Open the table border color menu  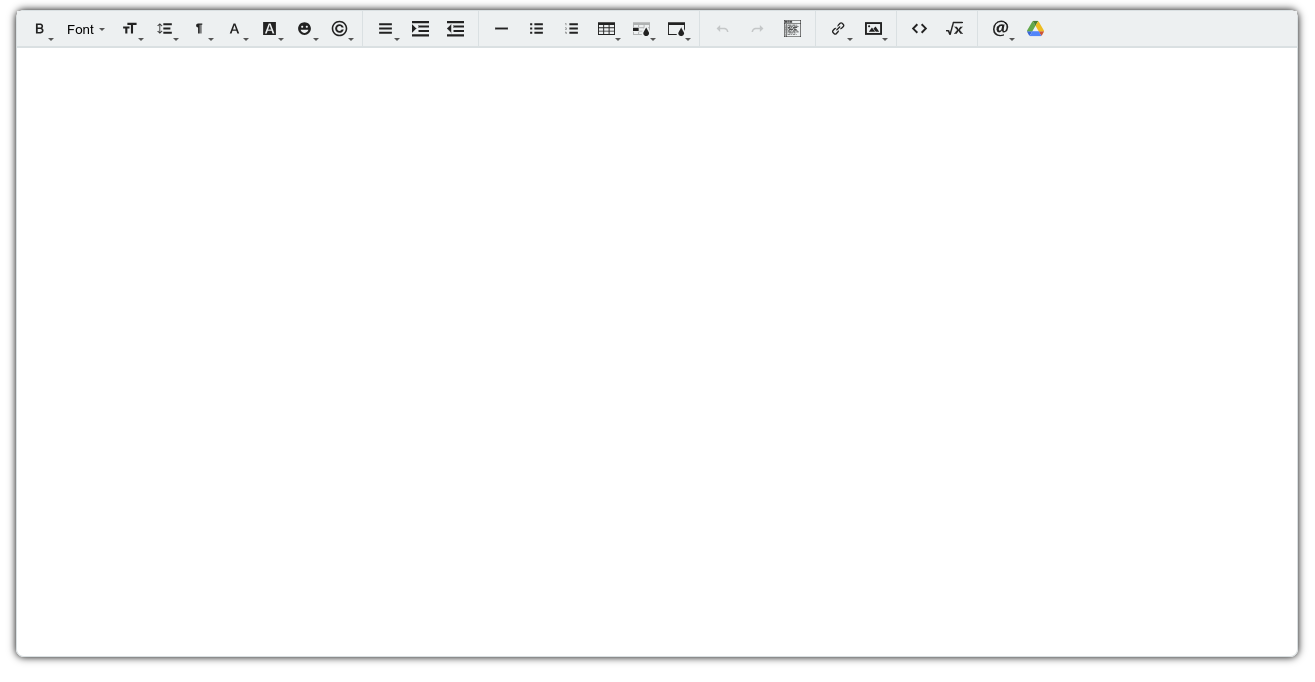pyautogui.click(x=678, y=29)
